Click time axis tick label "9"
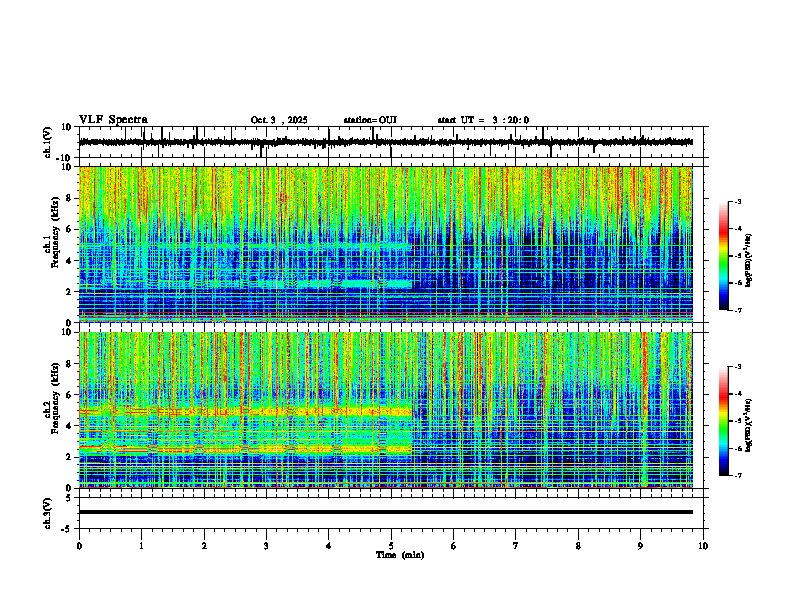This screenshot has height=612, width=792. point(640,546)
